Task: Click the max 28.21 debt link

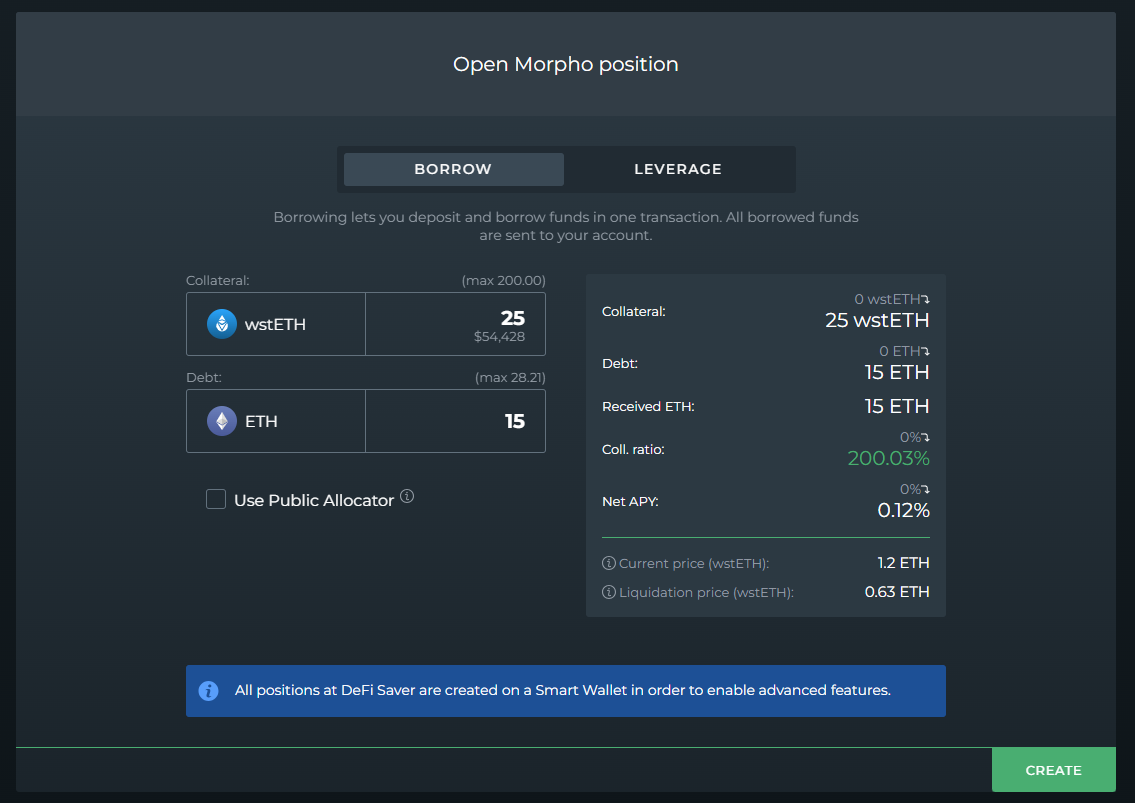Action: [x=509, y=378]
